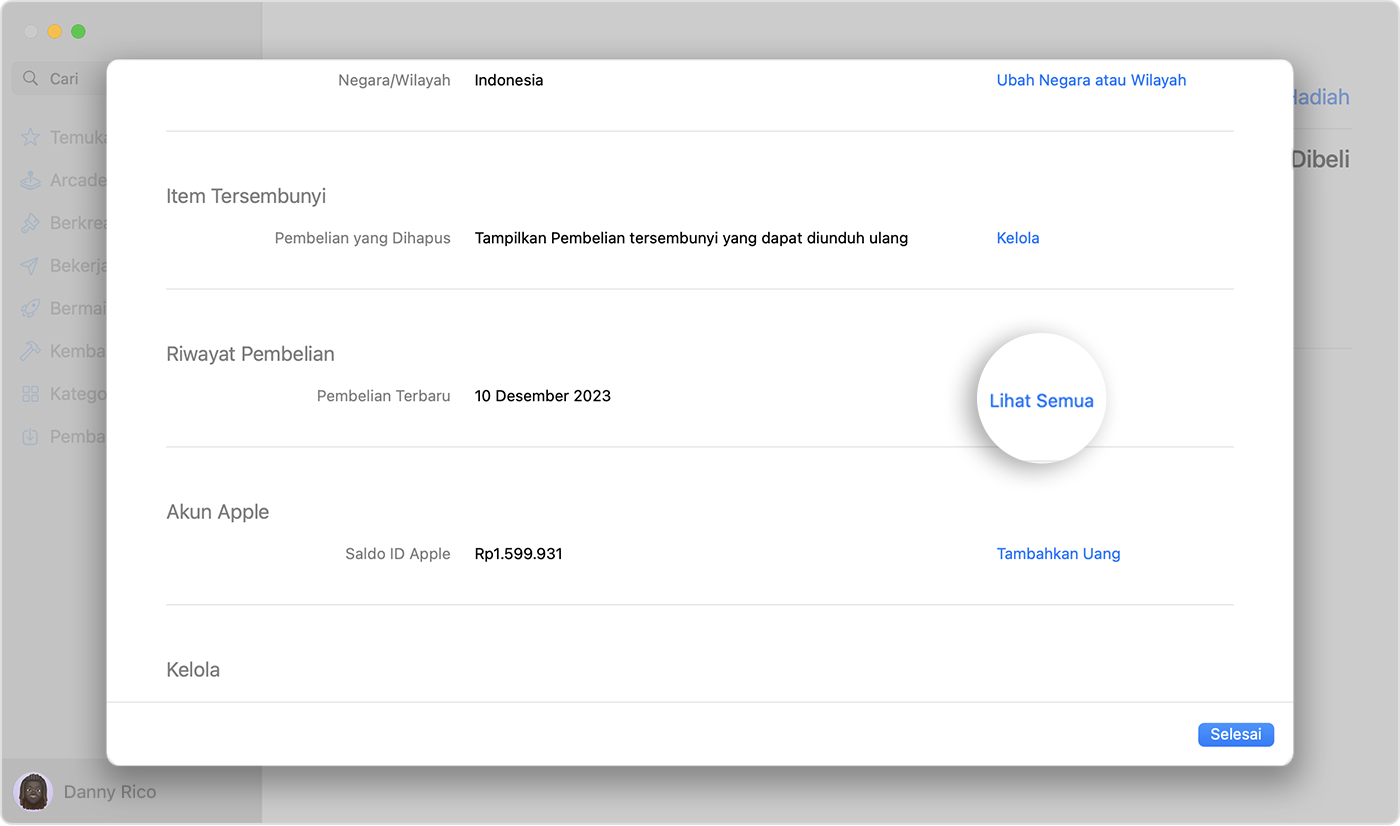The width and height of the screenshot is (1400, 826).
Task: Click Tambahkan Uang link
Action: pyautogui.click(x=1058, y=554)
